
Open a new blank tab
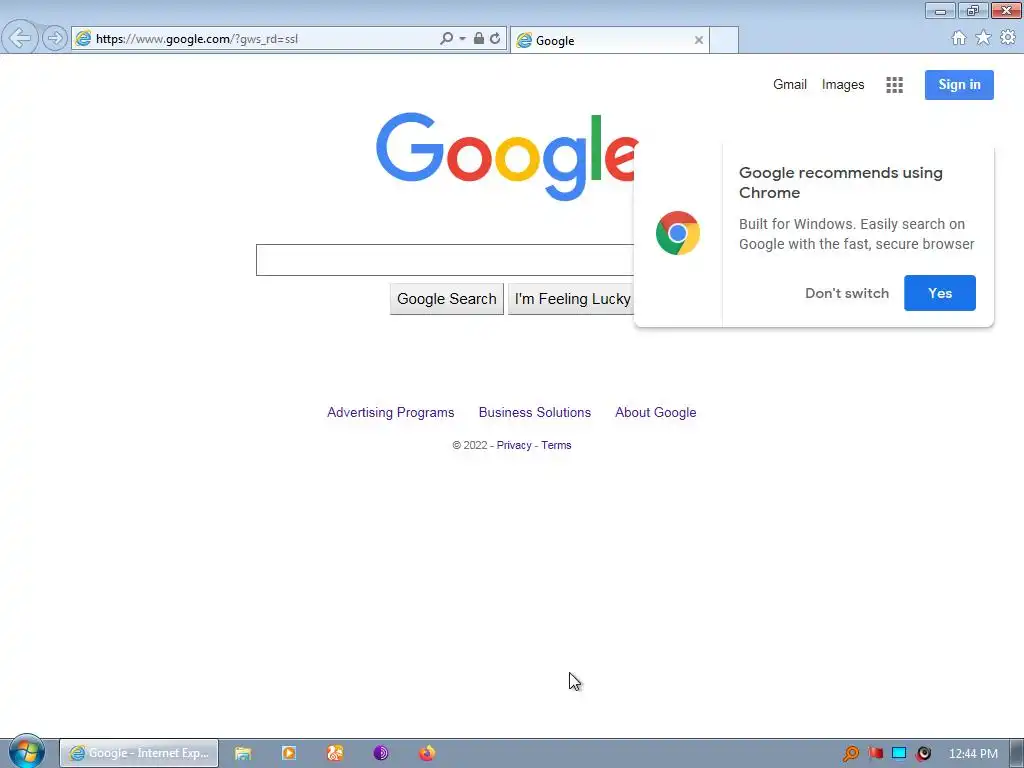click(x=724, y=40)
